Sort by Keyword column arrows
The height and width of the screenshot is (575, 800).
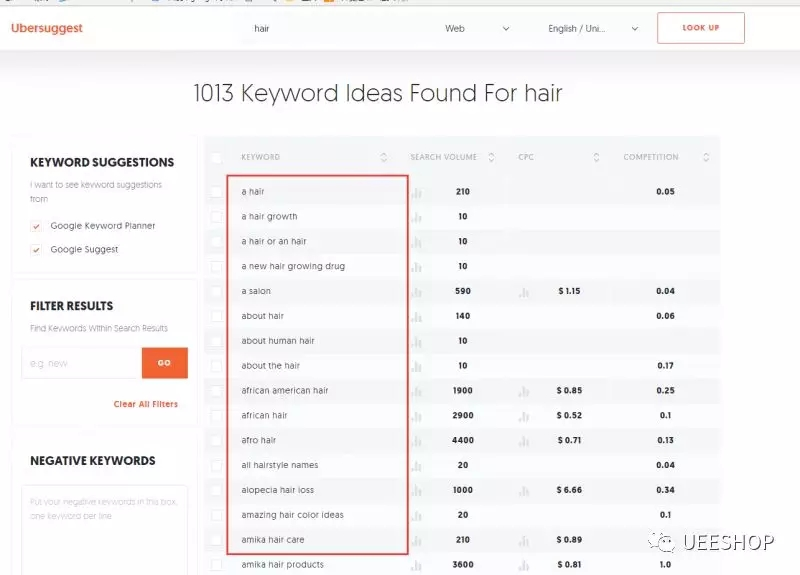pyautogui.click(x=384, y=157)
